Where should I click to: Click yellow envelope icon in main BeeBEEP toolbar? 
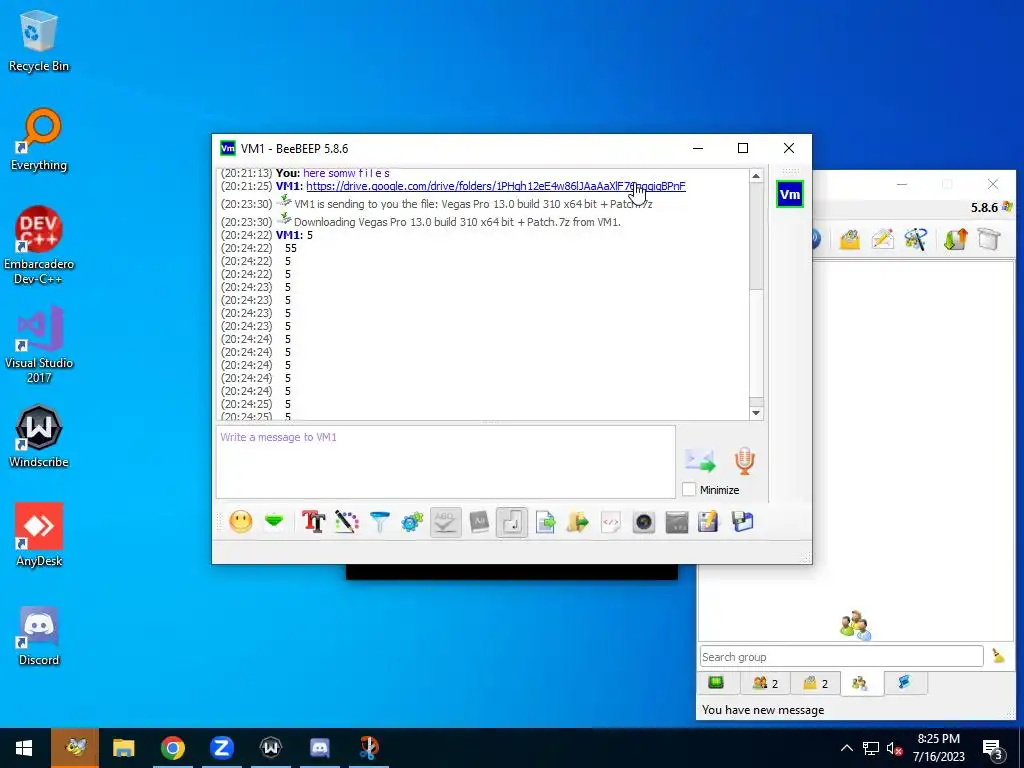tap(849, 240)
